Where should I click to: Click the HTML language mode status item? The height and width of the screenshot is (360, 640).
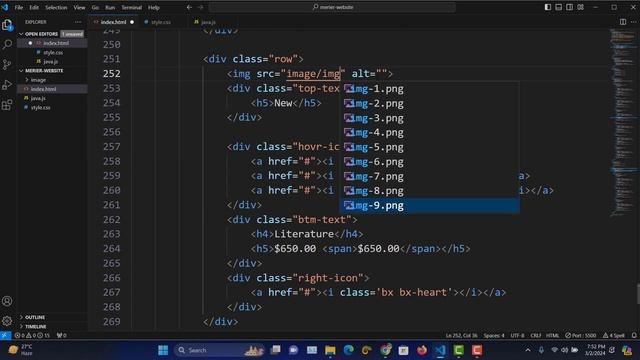tap(552, 336)
